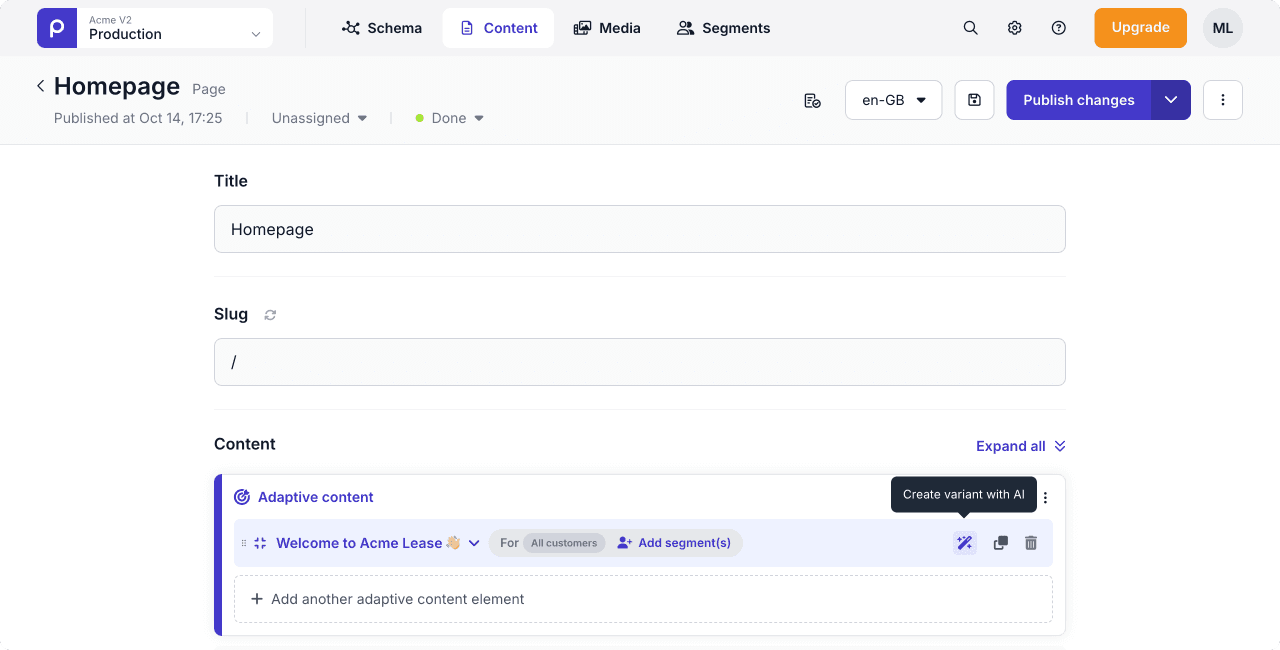Open the Done status dropdown
This screenshot has height=650, width=1280.
450,118
